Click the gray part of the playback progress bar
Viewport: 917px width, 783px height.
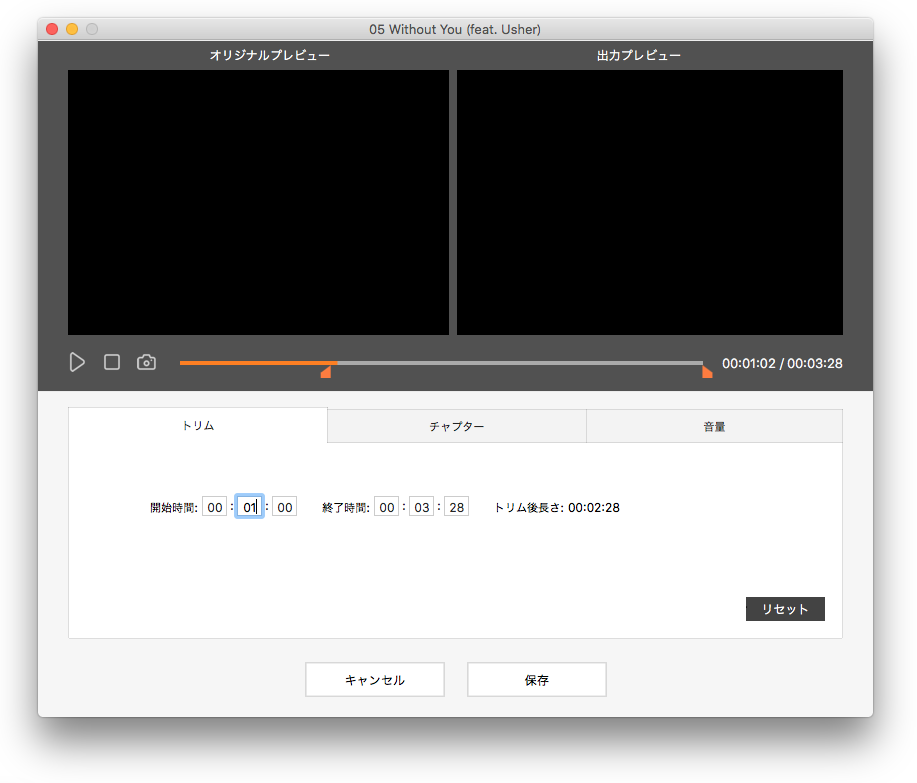(x=520, y=363)
